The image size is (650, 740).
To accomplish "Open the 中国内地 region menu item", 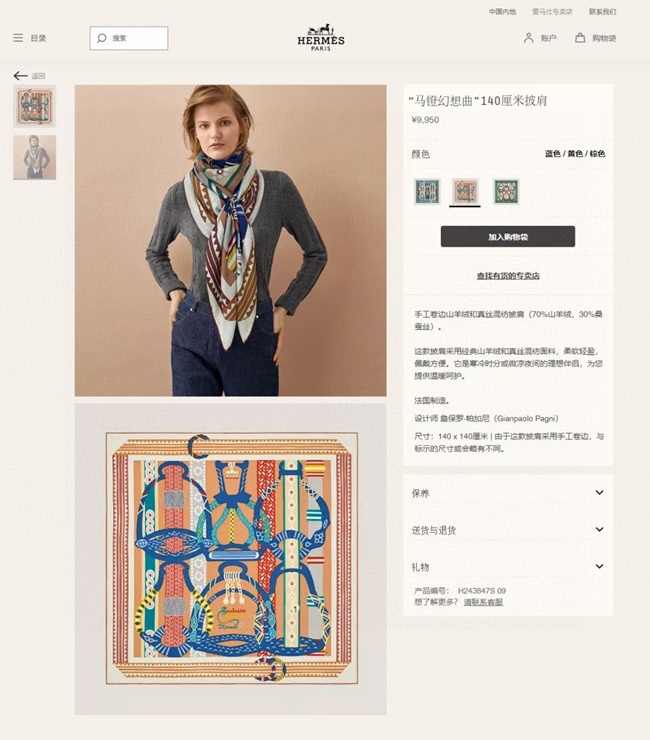I will [x=502, y=12].
